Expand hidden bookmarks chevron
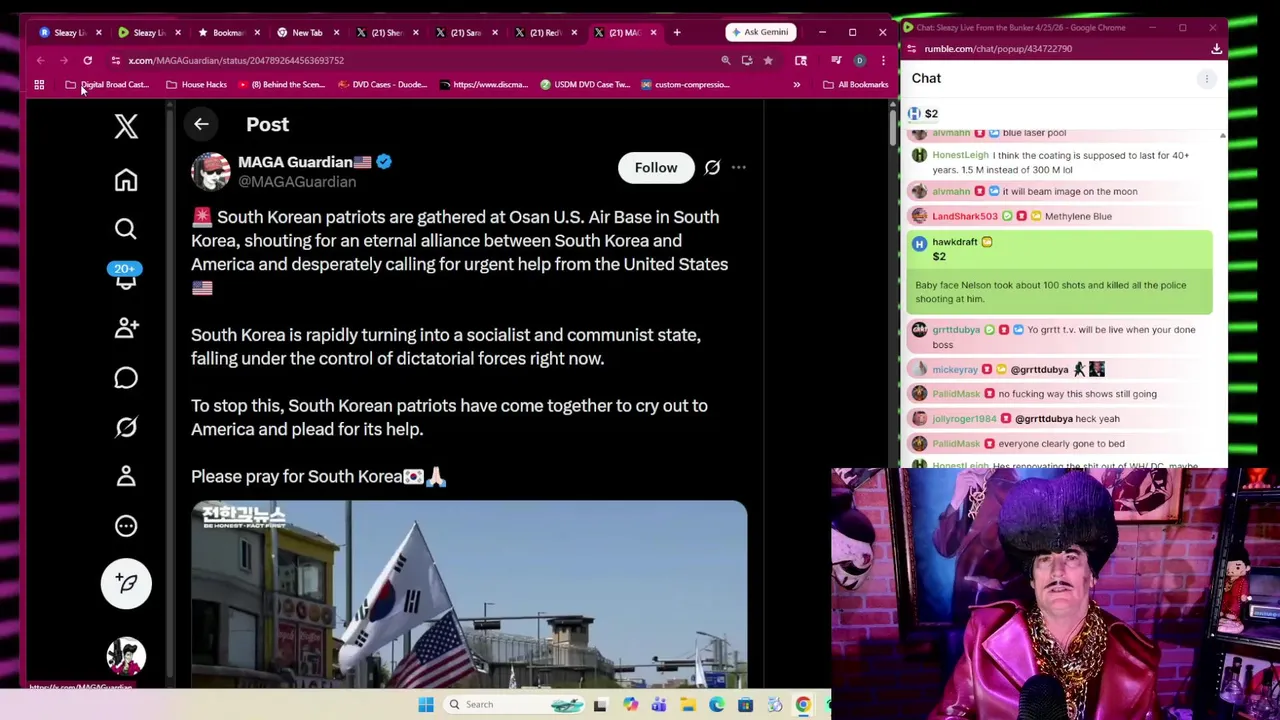 (x=796, y=85)
